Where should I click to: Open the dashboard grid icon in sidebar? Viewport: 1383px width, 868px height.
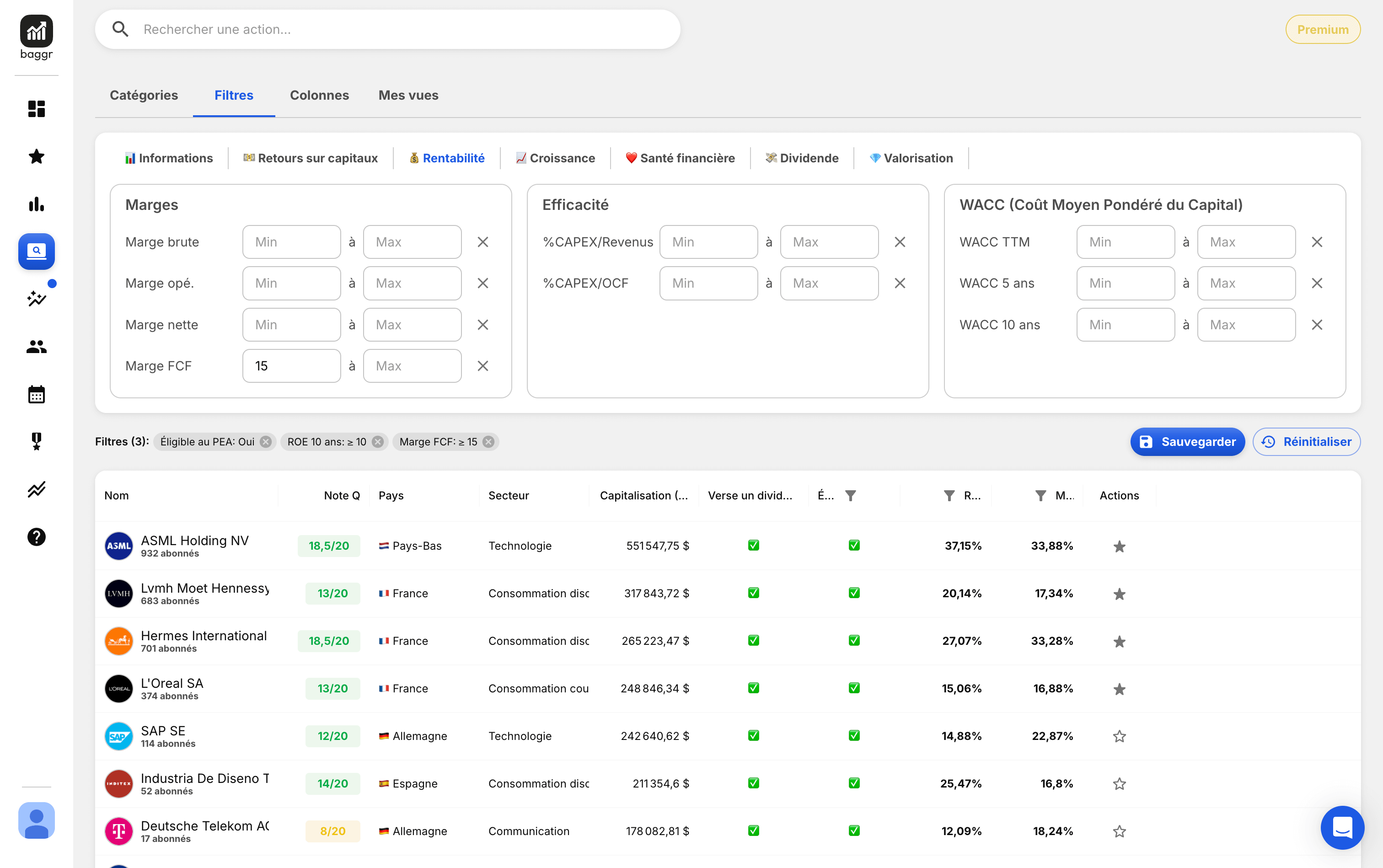click(36, 108)
